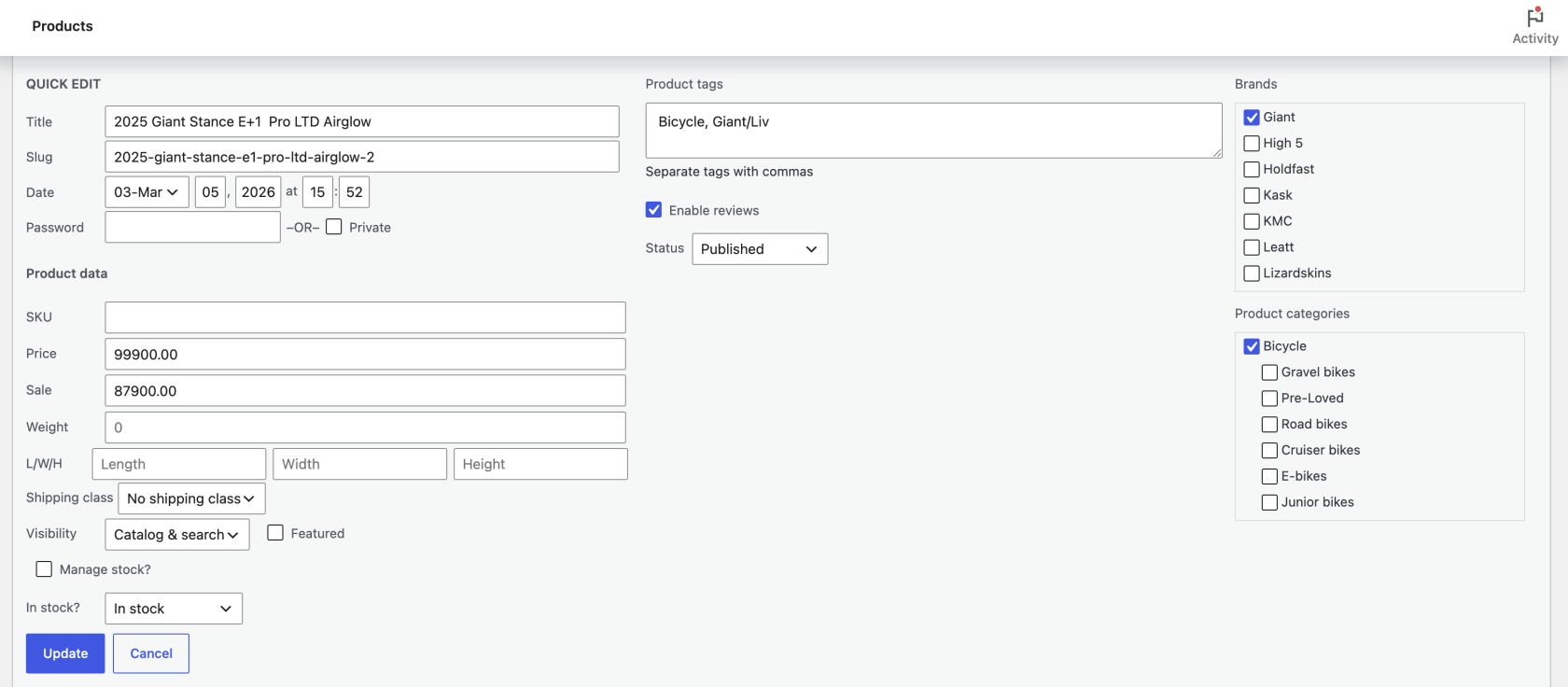Enable the KMC brand checkbox
The height and width of the screenshot is (687, 1568).
pos(1252,222)
